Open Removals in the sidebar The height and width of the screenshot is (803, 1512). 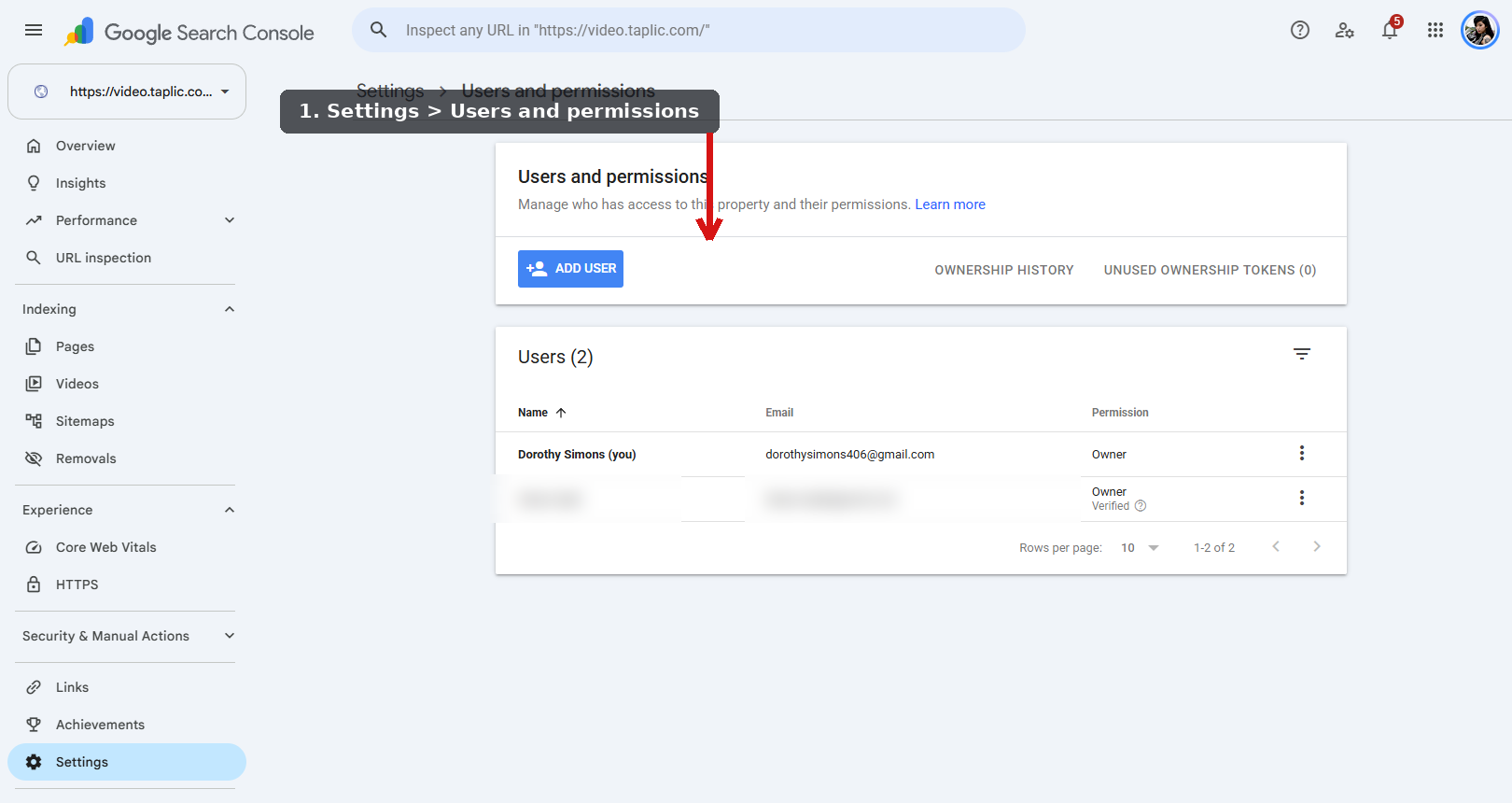127,458
